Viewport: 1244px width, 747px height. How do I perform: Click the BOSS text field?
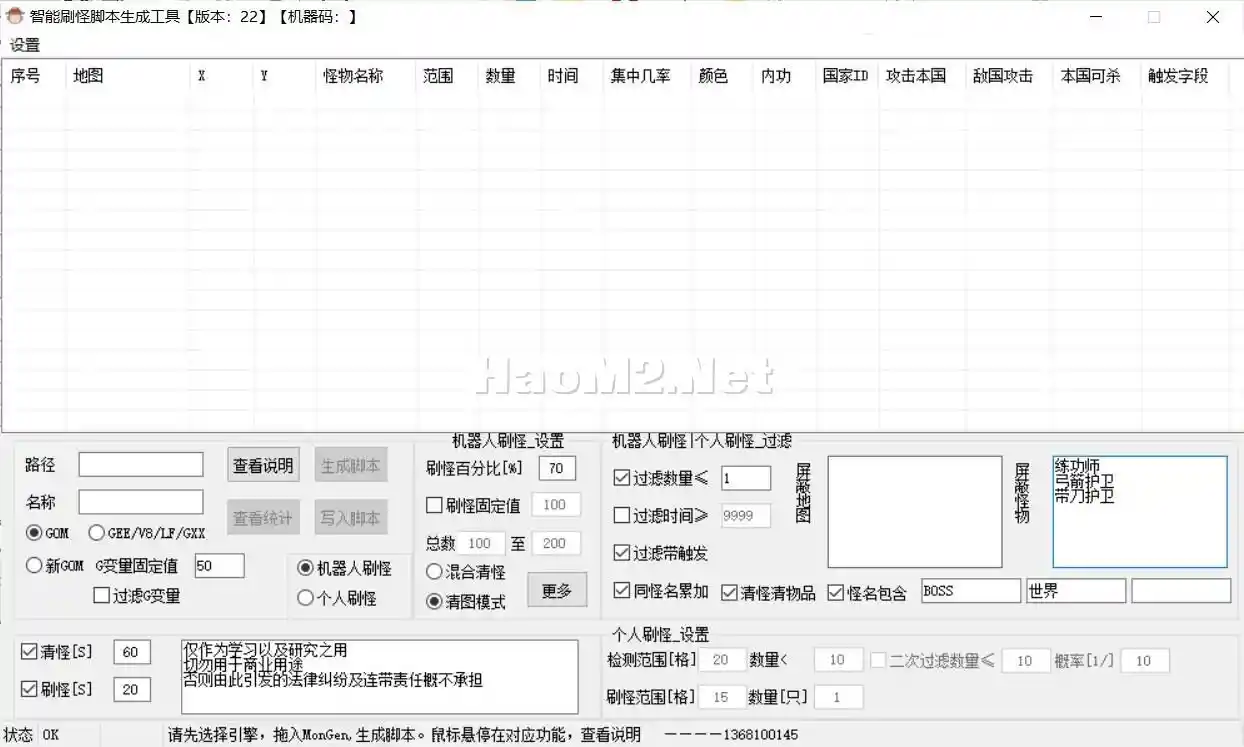pyautogui.click(x=970, y=591)
